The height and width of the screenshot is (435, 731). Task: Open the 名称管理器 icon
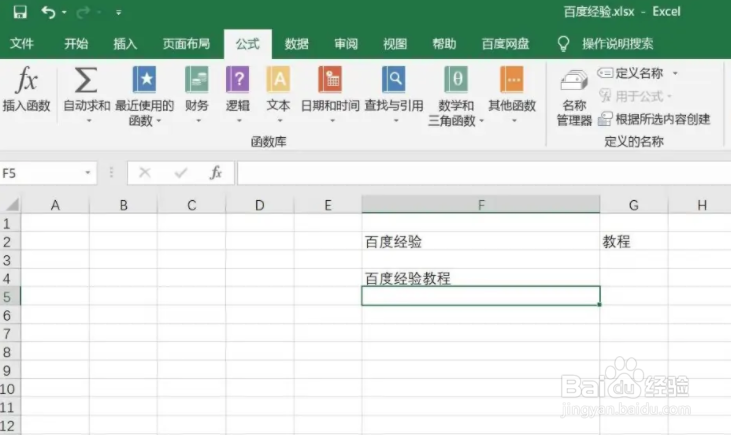point(574,82)
